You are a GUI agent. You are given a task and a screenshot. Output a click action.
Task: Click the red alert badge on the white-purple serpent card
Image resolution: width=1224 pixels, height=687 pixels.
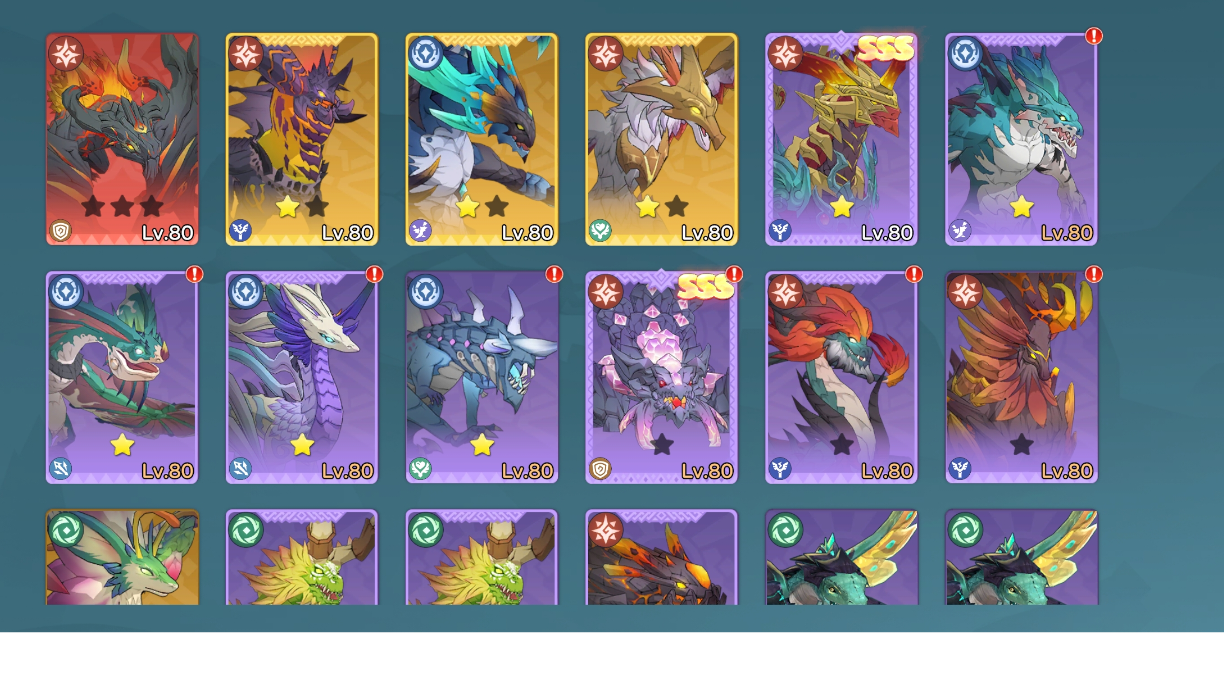(x=374, y=274)
